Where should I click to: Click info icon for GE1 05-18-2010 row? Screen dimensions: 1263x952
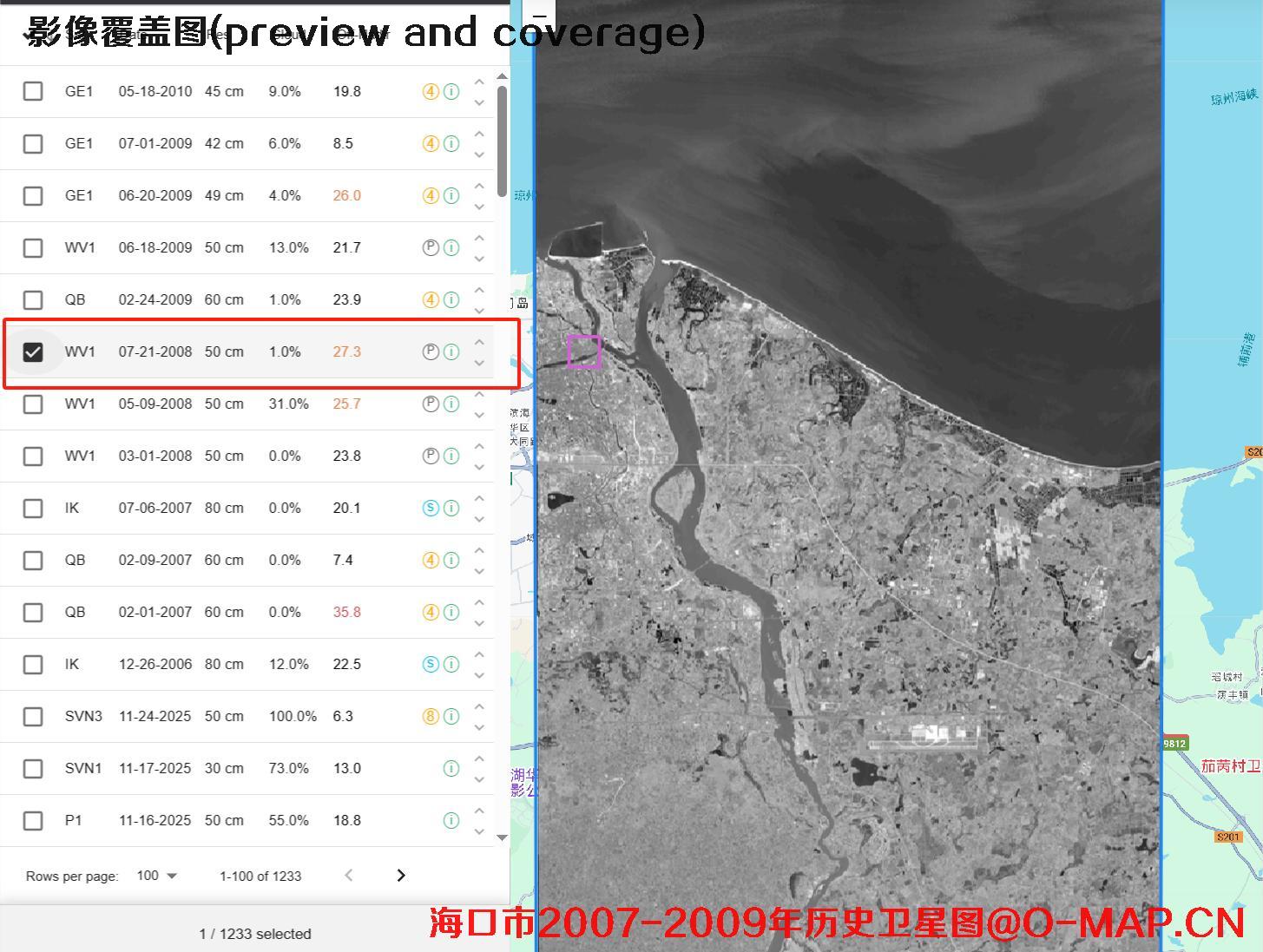pyautogui.click(x=451, y=91)
